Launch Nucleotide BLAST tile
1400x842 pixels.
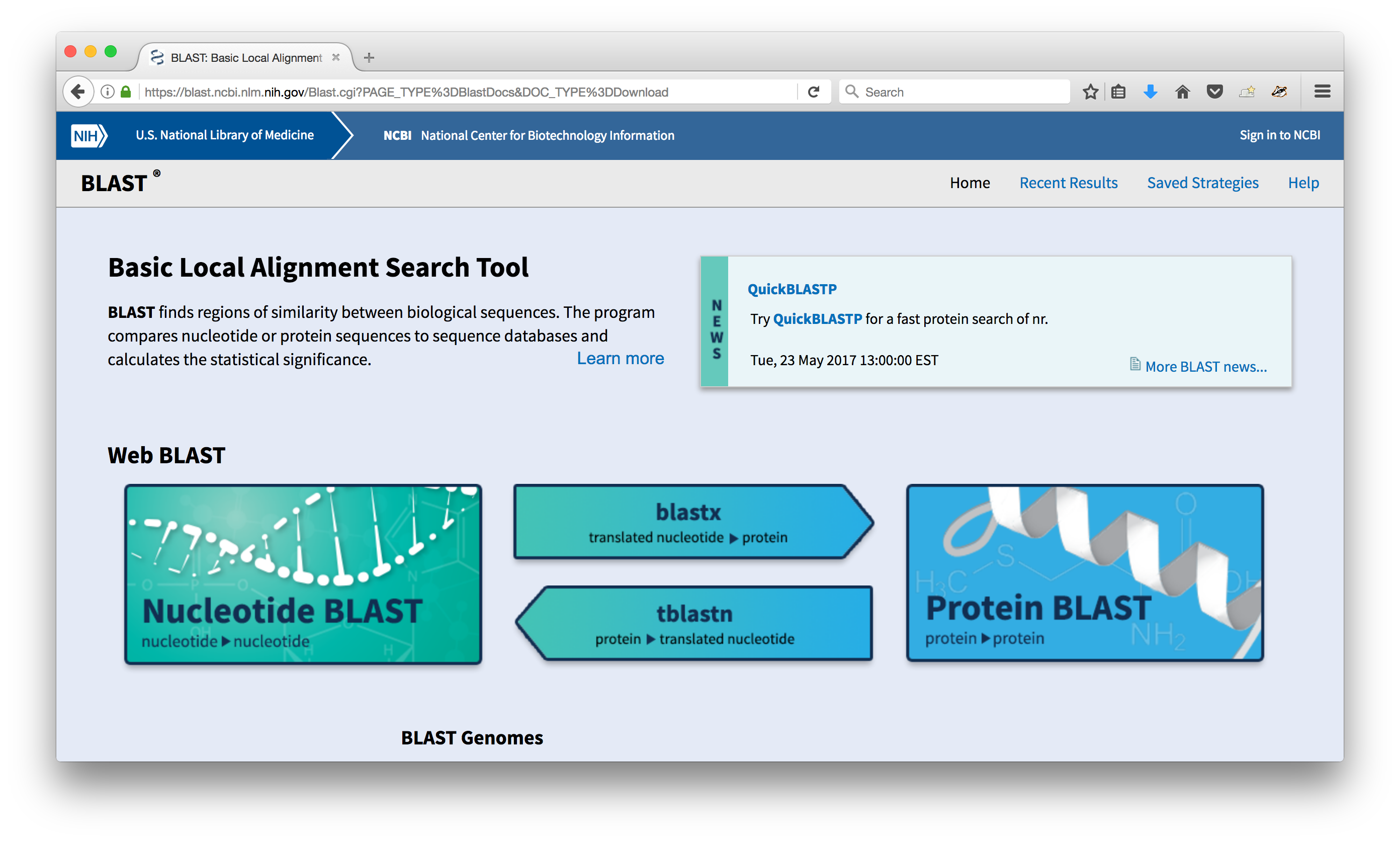303,573
